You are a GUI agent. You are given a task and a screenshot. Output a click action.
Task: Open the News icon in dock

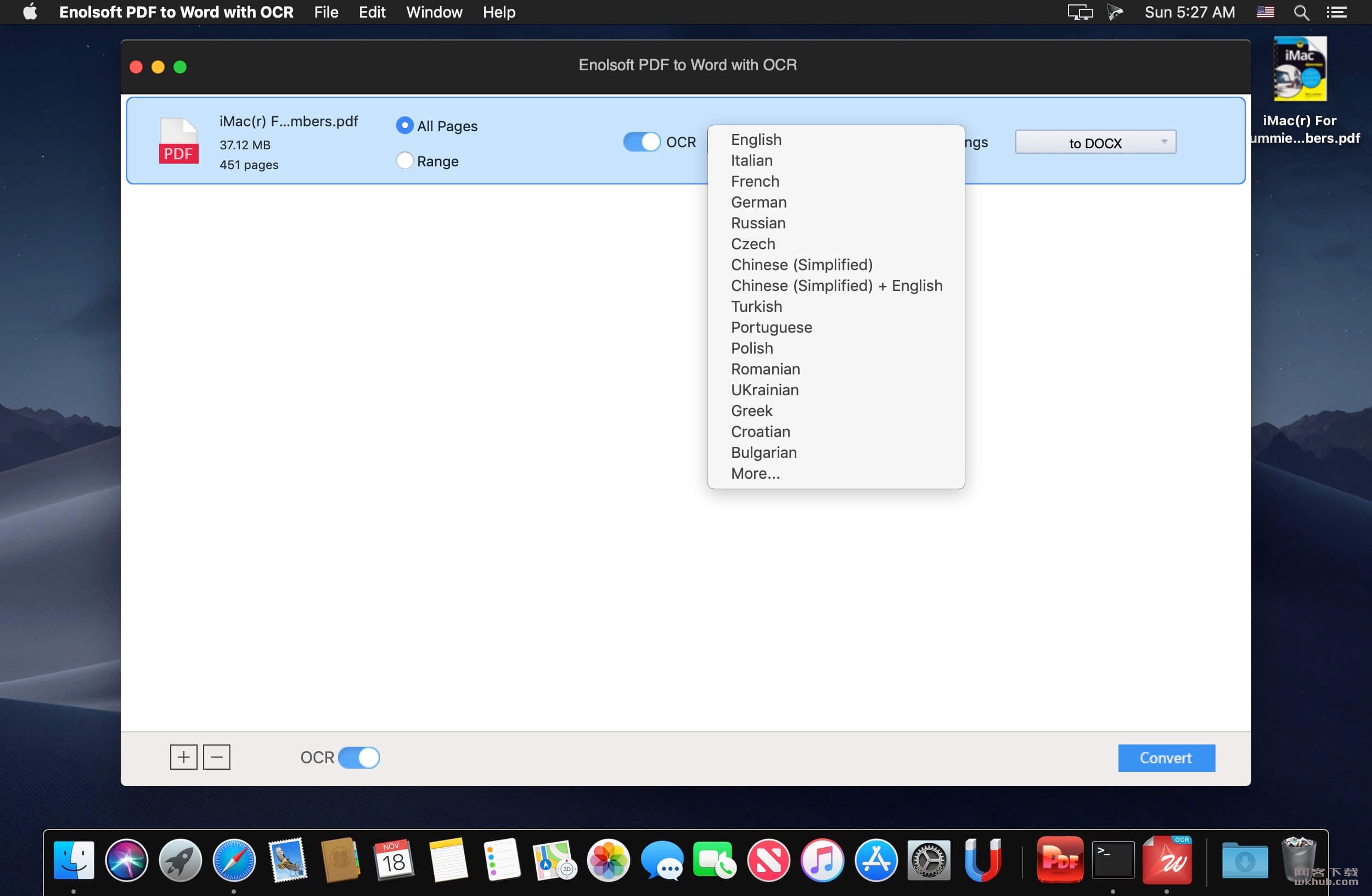[x=769, y=860]
